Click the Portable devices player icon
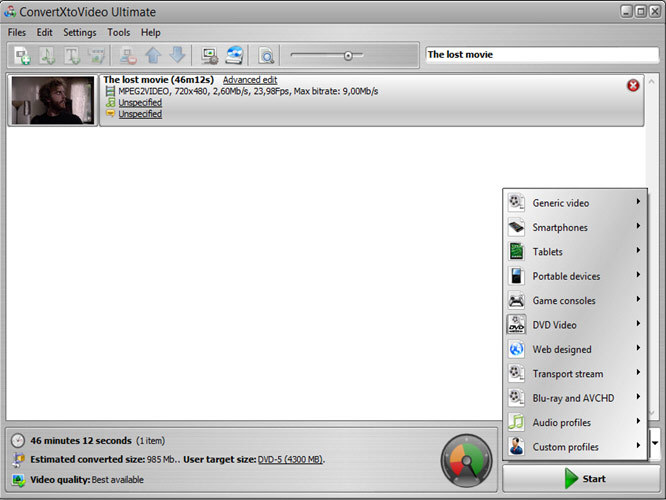This screenshot has height=500, width=666. [516, 276]
